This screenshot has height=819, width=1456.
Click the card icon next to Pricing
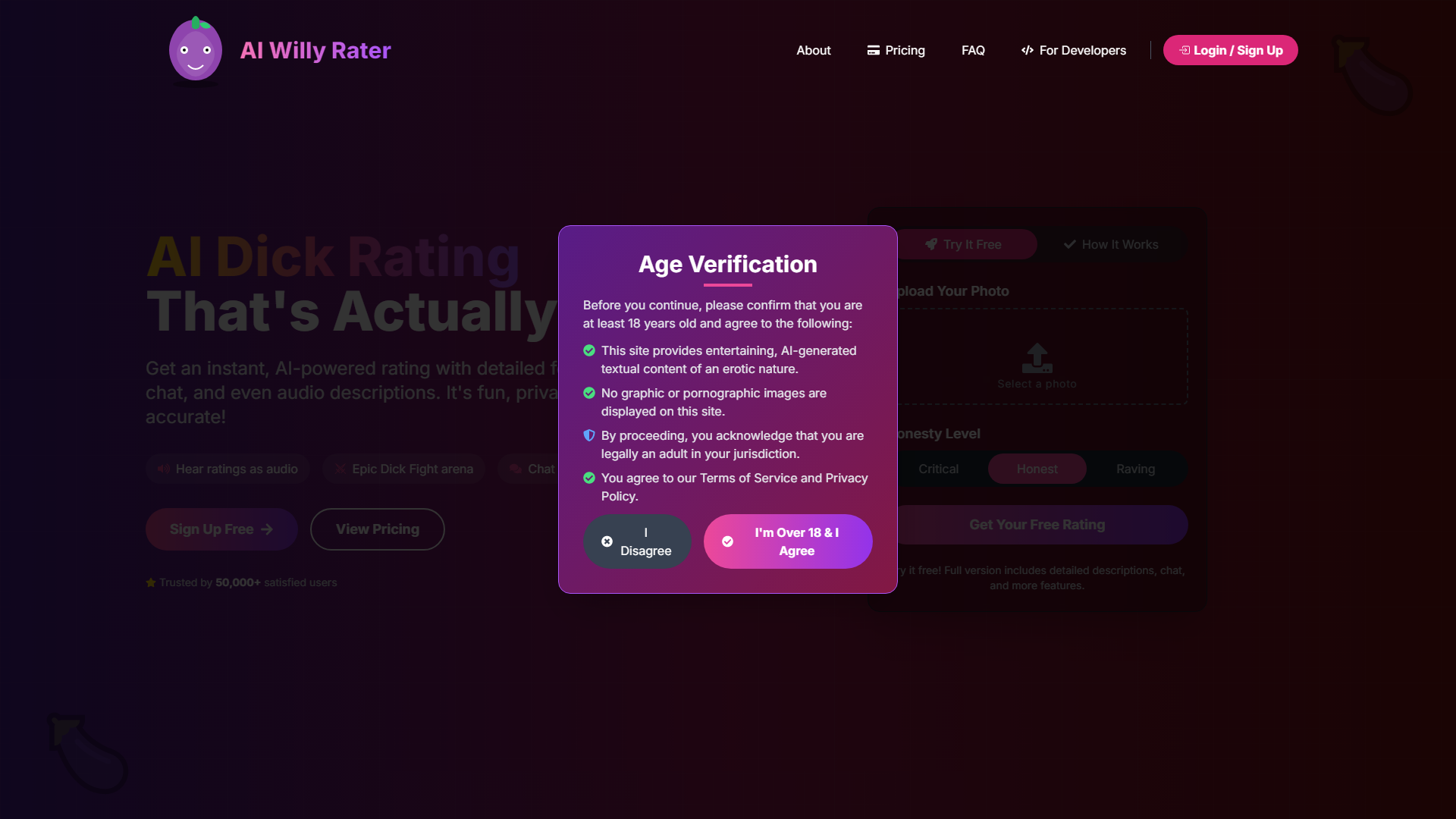coord(873,50)
